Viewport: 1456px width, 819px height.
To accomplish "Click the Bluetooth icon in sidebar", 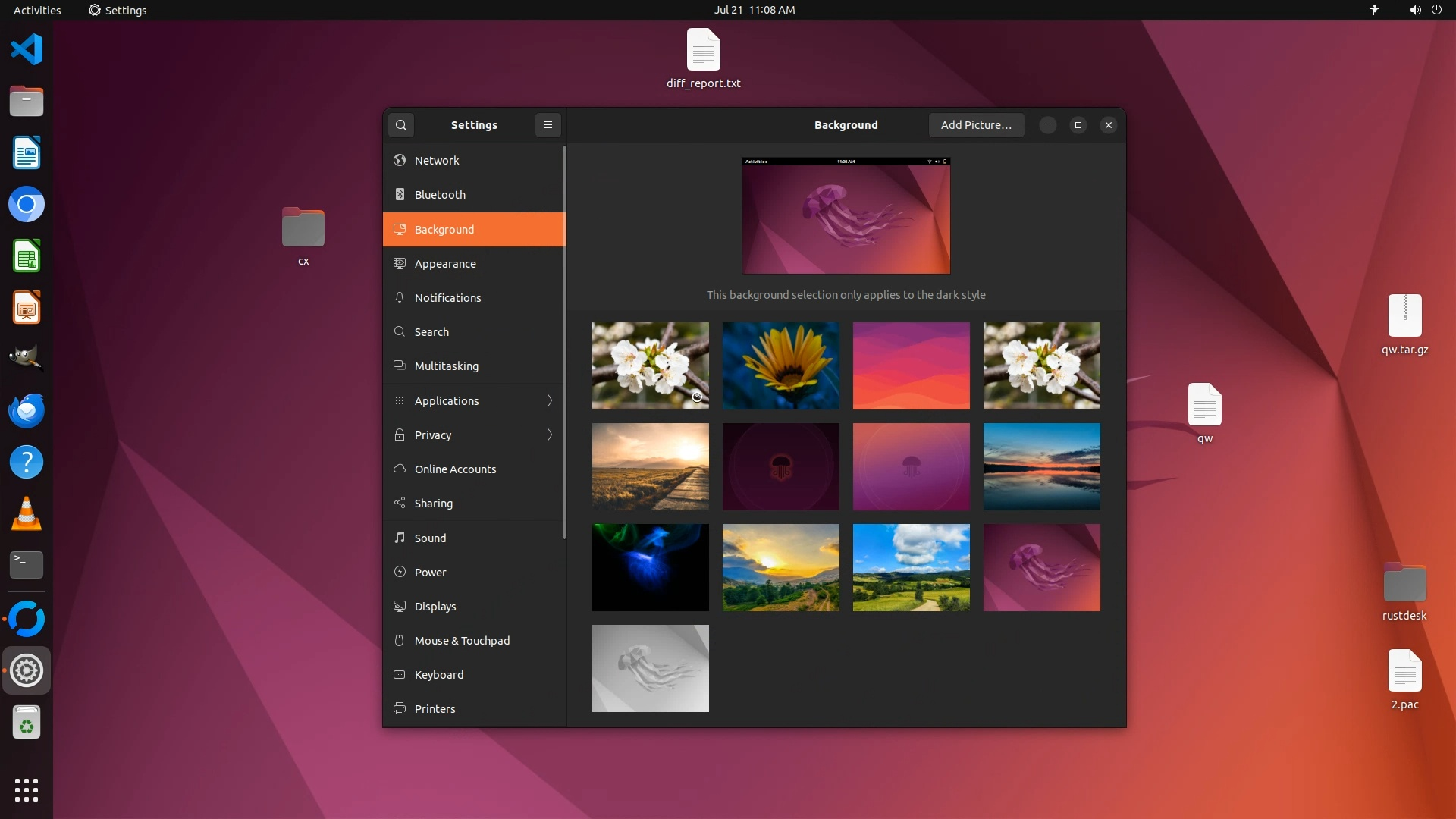I will [400, 195].
